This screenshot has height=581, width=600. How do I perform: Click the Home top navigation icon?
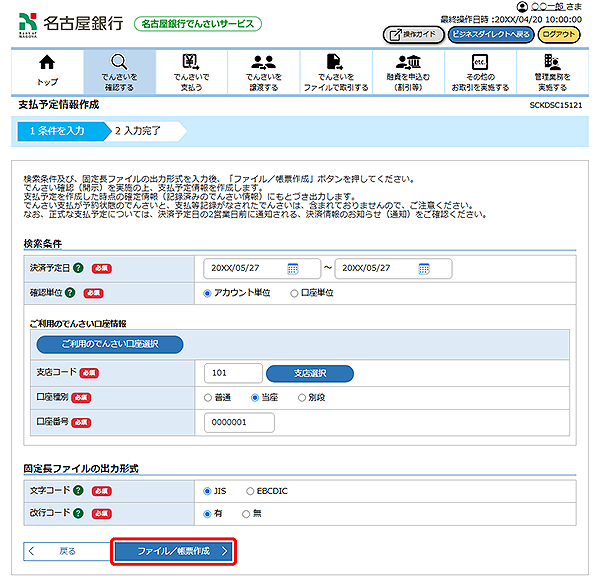(x=47, y=71)
